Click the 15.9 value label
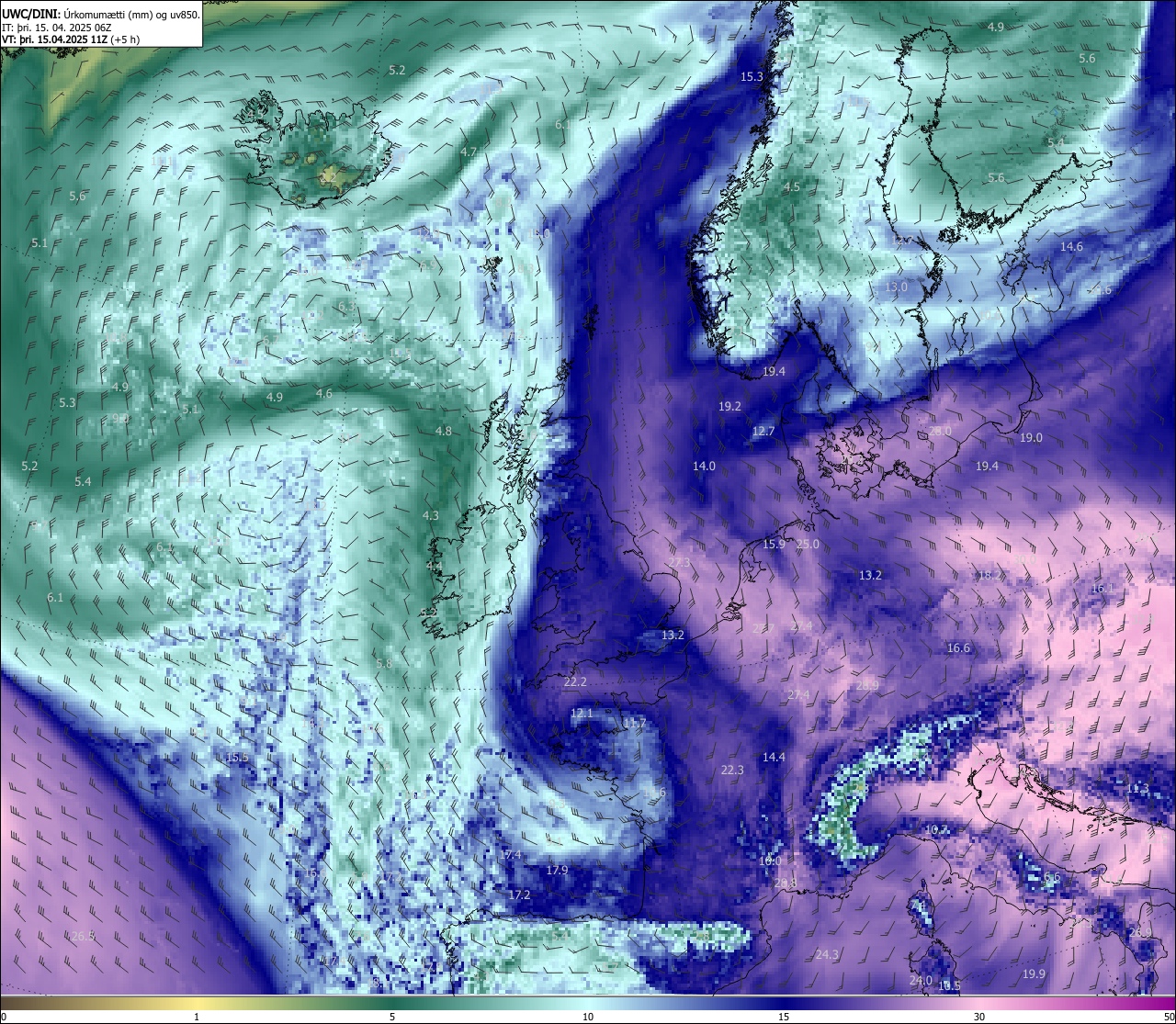1176x1024 pixels. 775,545
